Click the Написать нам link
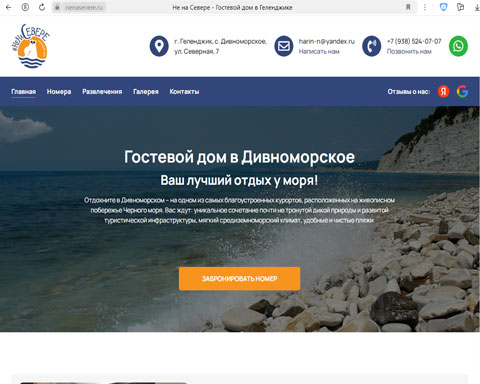 tap(319, 51)
